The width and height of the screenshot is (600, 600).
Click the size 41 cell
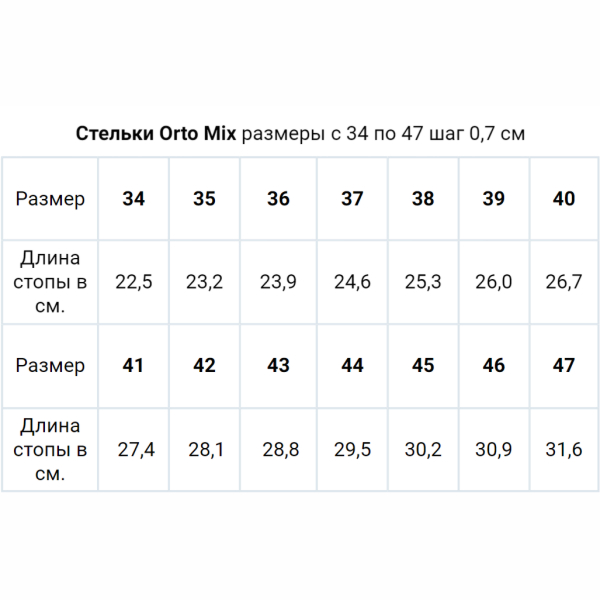(134, 366)
